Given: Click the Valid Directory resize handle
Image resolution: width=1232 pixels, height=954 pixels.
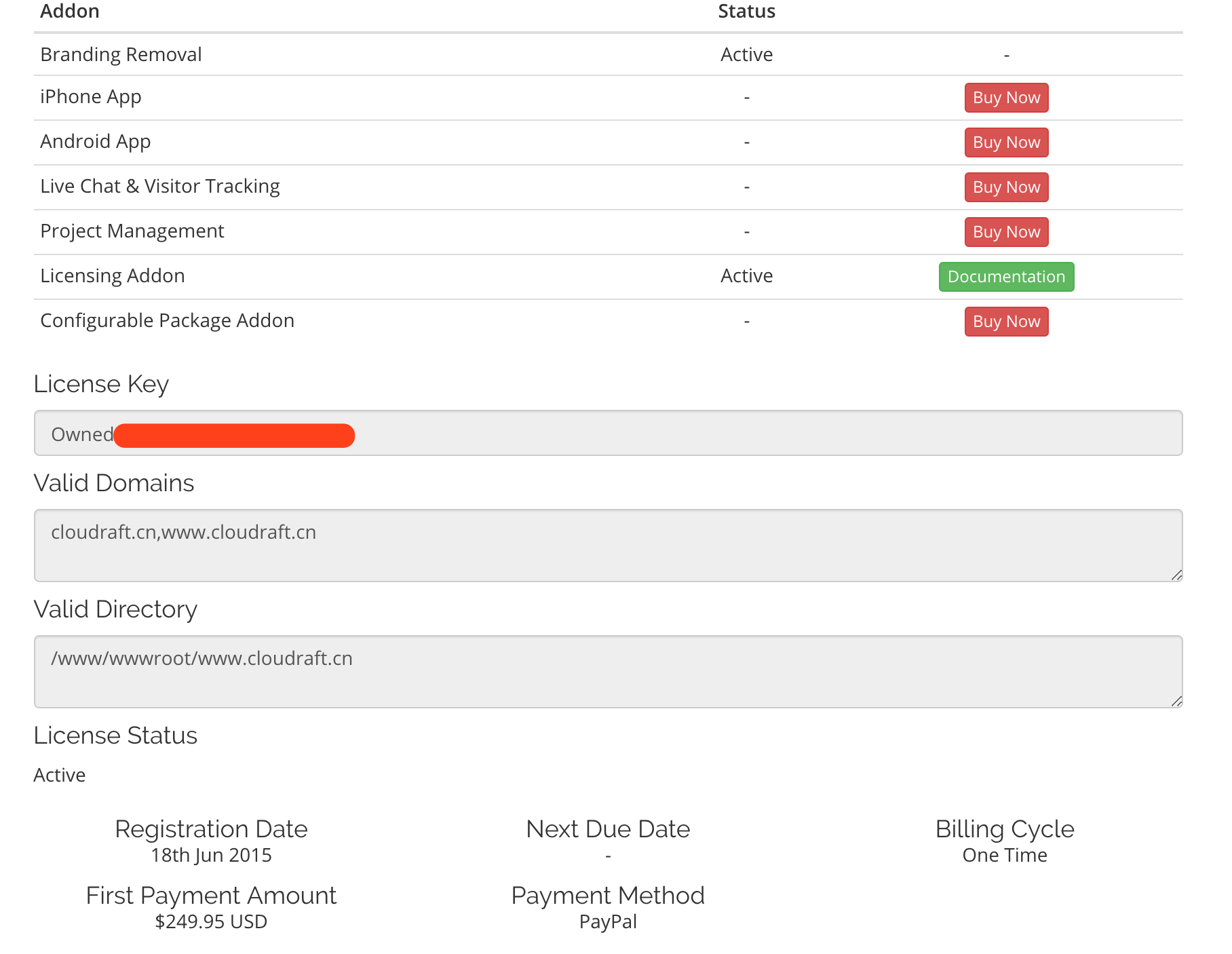Looking at the screenshot, I should coord(1177,702).
